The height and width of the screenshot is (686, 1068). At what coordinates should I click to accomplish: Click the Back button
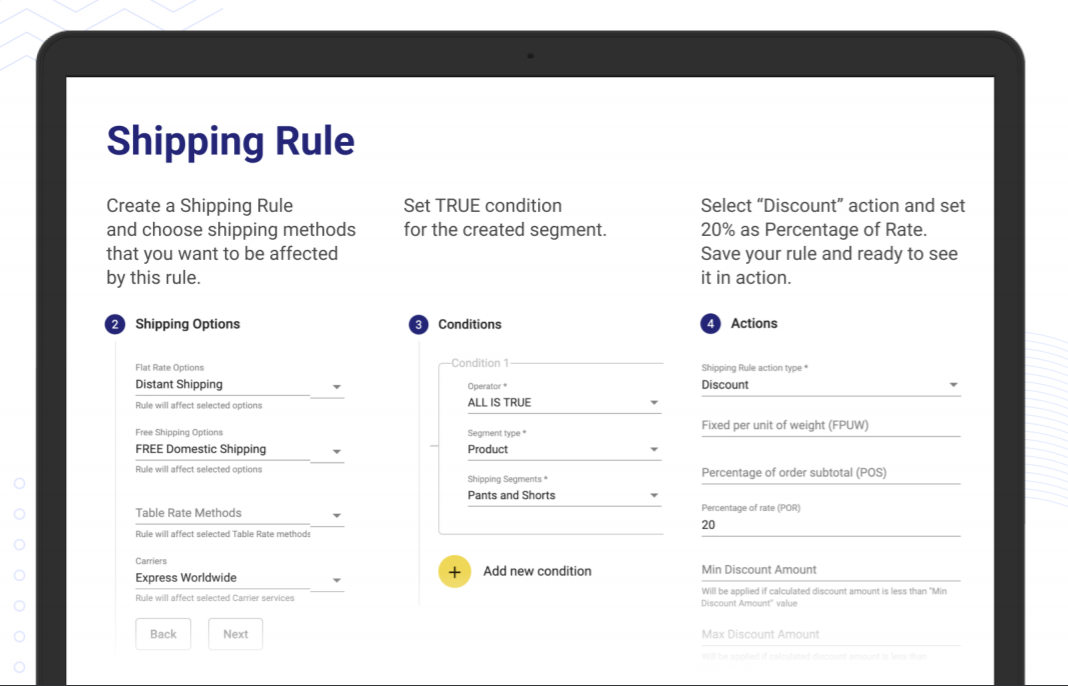[x=162, y=633]
